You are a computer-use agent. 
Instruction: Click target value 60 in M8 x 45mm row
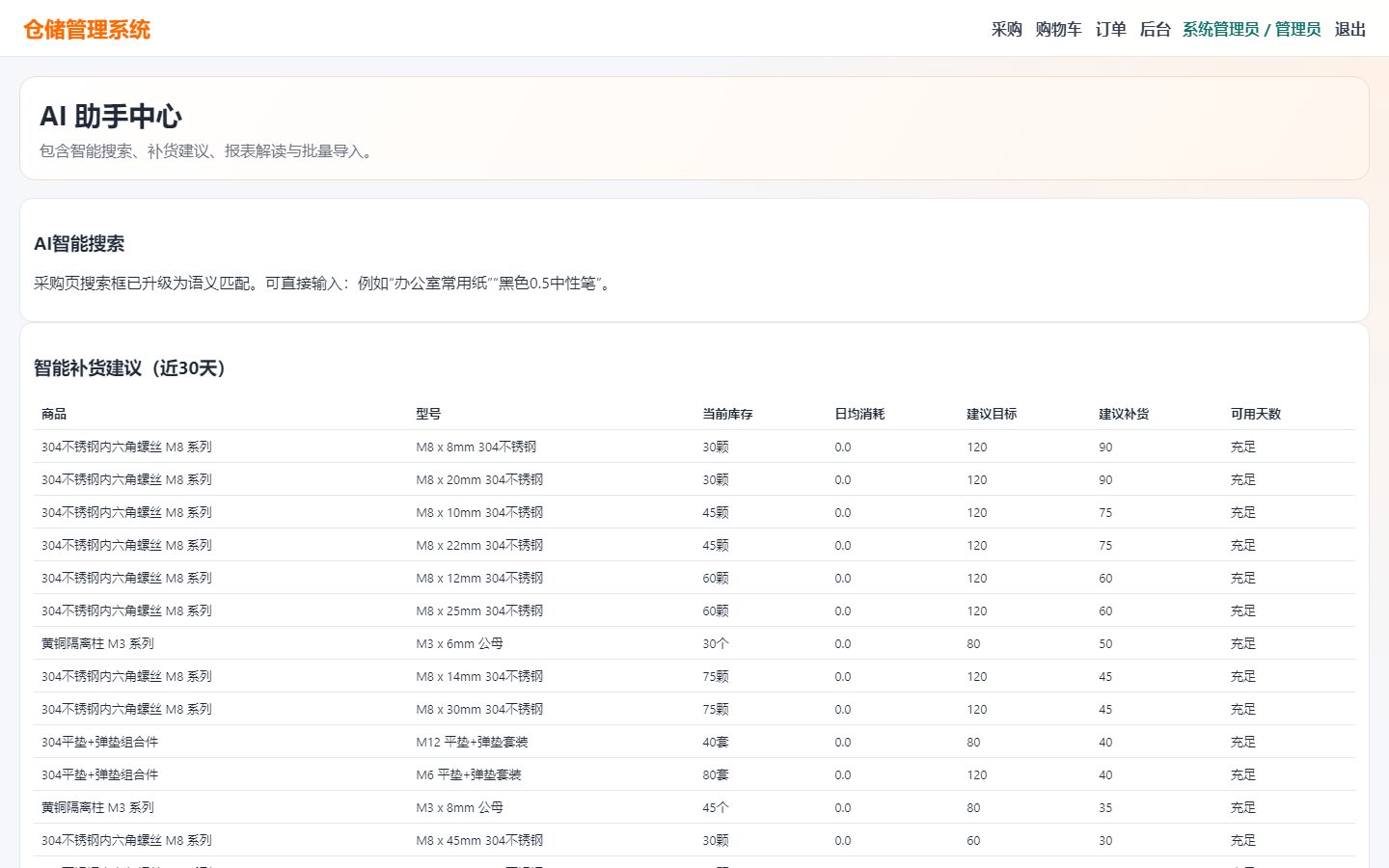tap(973, 840)
